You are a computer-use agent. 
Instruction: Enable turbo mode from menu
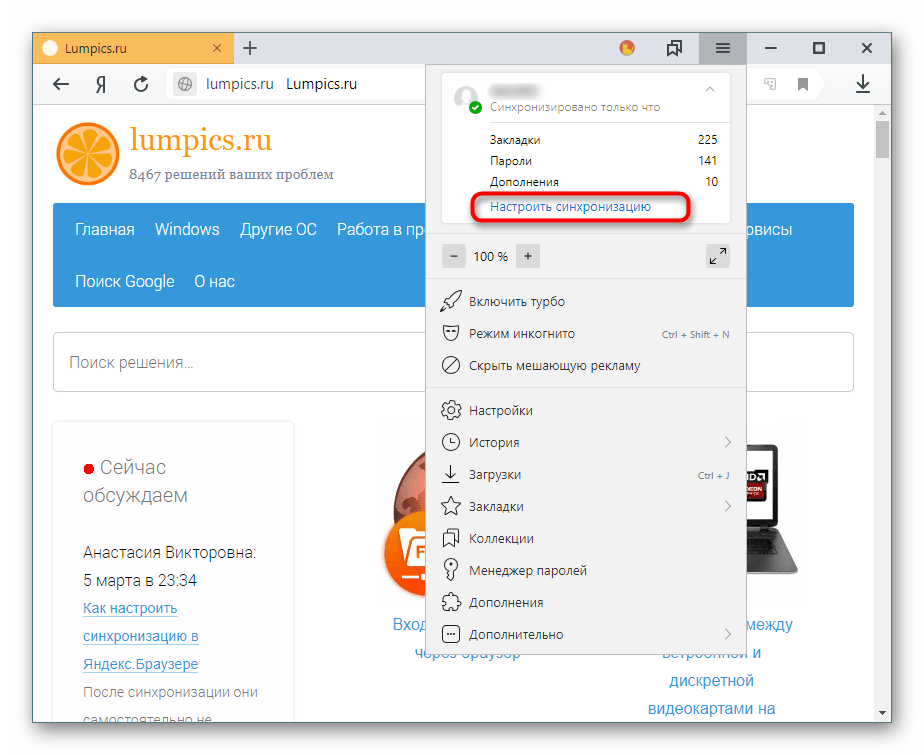pos(518,302)
